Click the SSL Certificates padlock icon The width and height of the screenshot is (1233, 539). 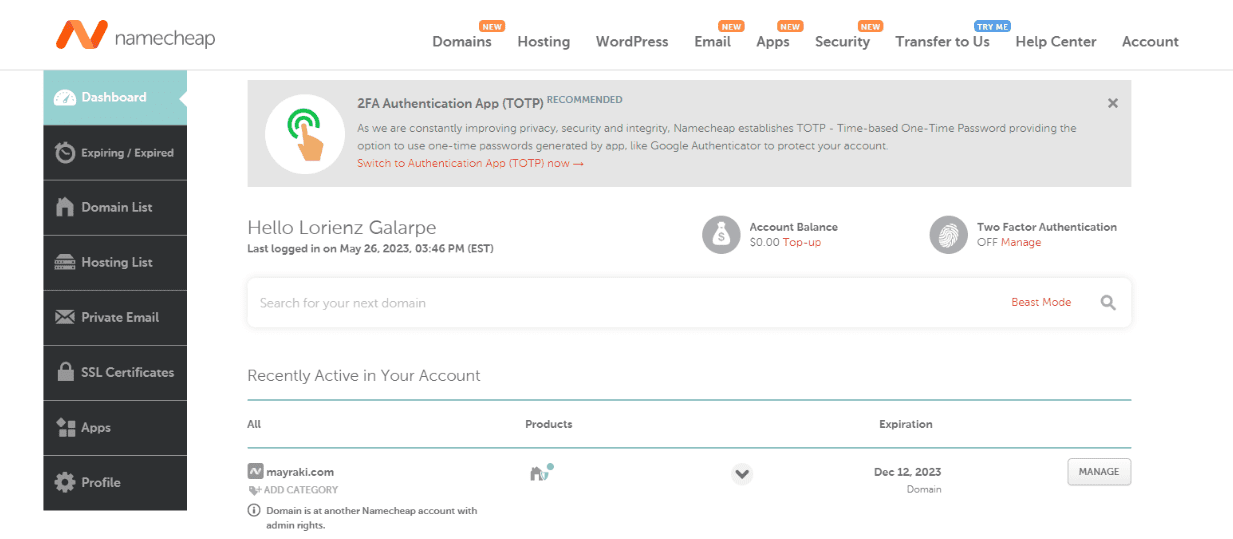[x=65, y=372]
